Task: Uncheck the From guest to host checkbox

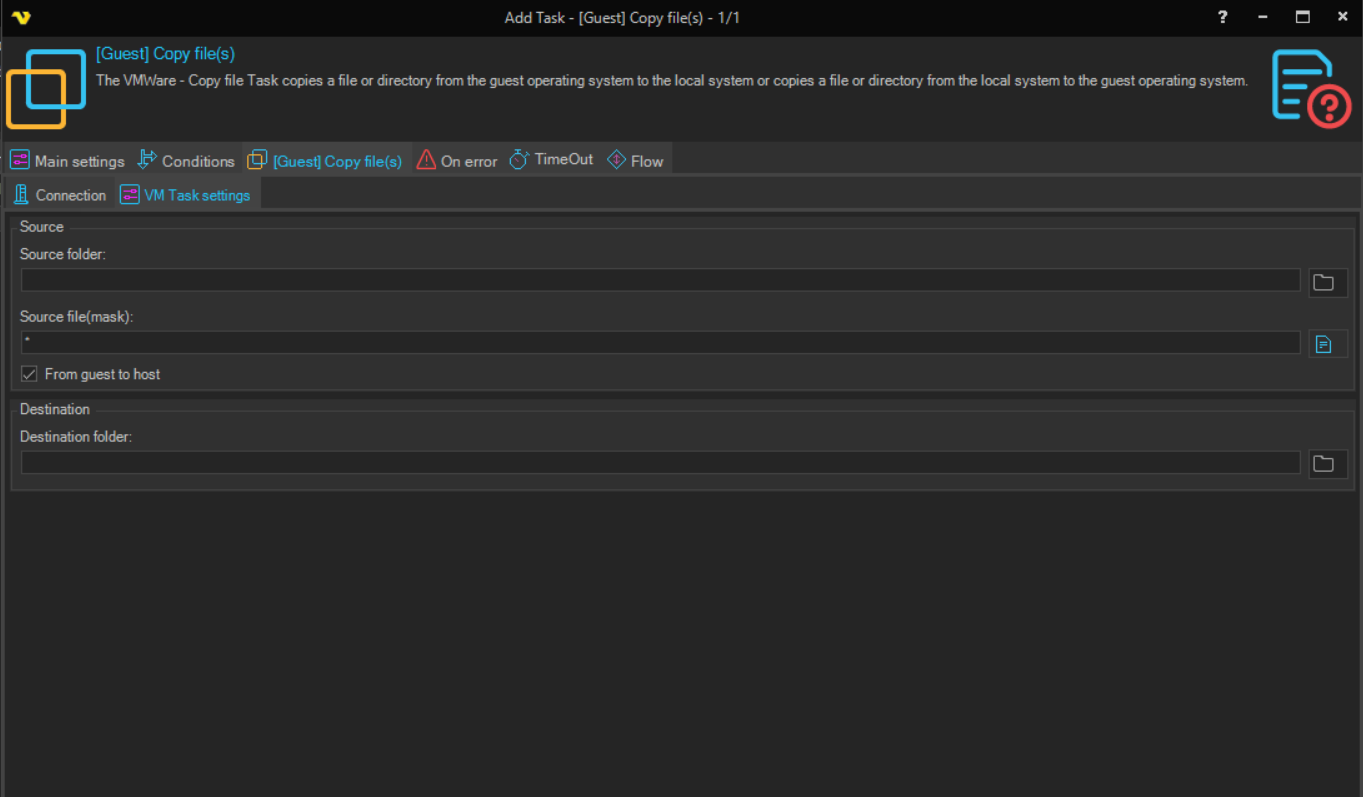Action: (30, 374)
